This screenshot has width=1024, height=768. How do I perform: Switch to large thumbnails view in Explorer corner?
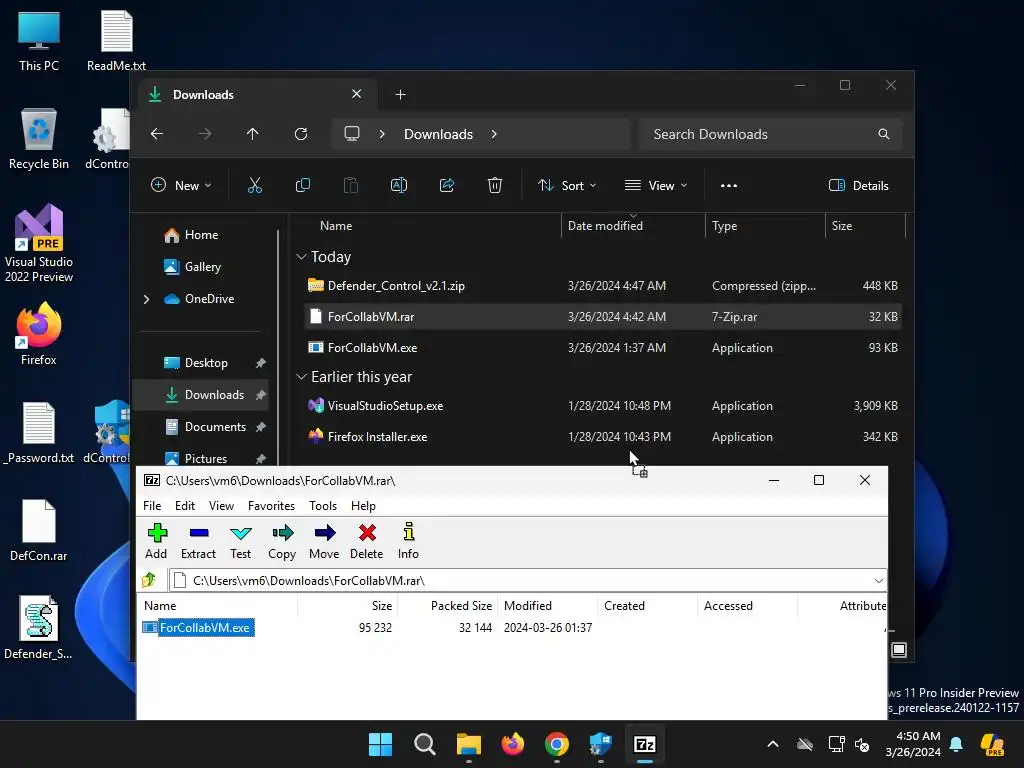pyautogui.click(x=899, y=650)
